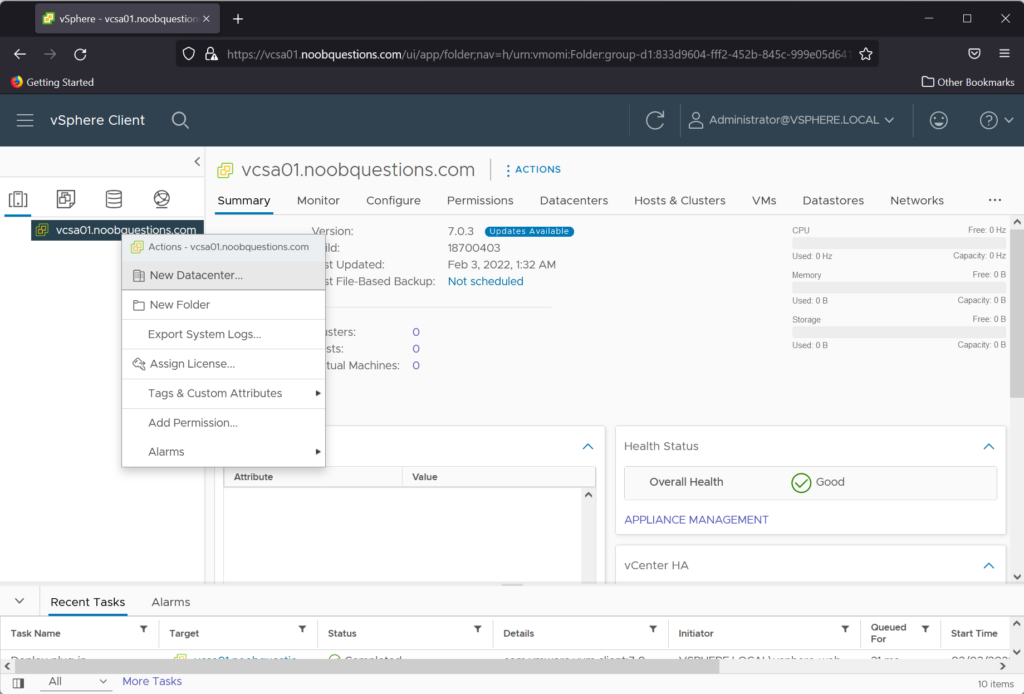
Task: Open the Hosts & Clusters tab
Action: pyautogui.click(x=680, y=201)
